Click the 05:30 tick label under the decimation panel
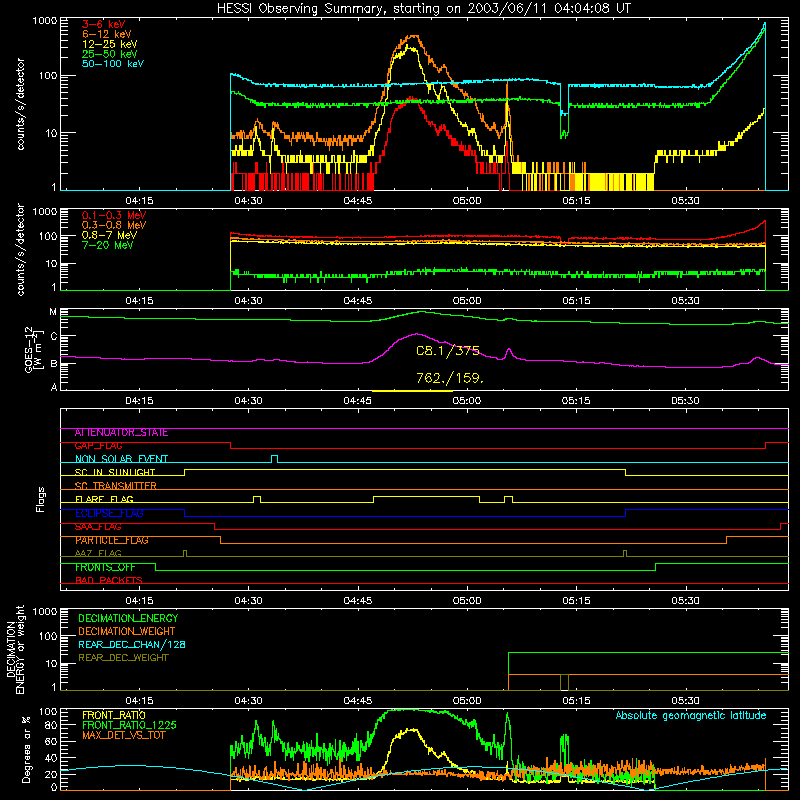Viewport: 800px width, 800px height. [x=685, y=701]
